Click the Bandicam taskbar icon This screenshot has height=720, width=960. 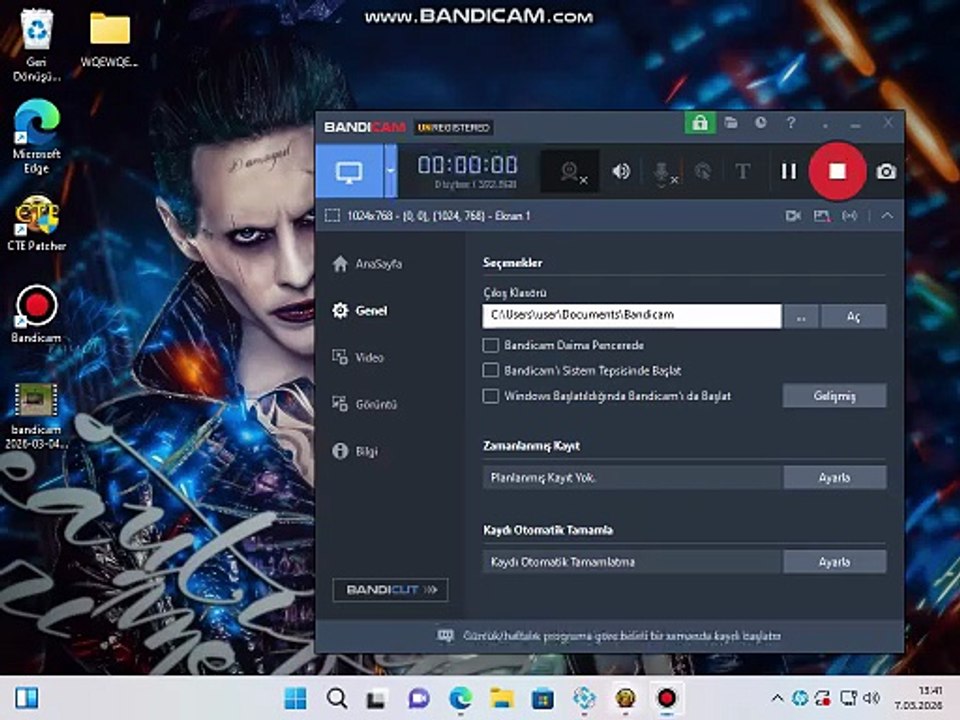pos(666,698)
